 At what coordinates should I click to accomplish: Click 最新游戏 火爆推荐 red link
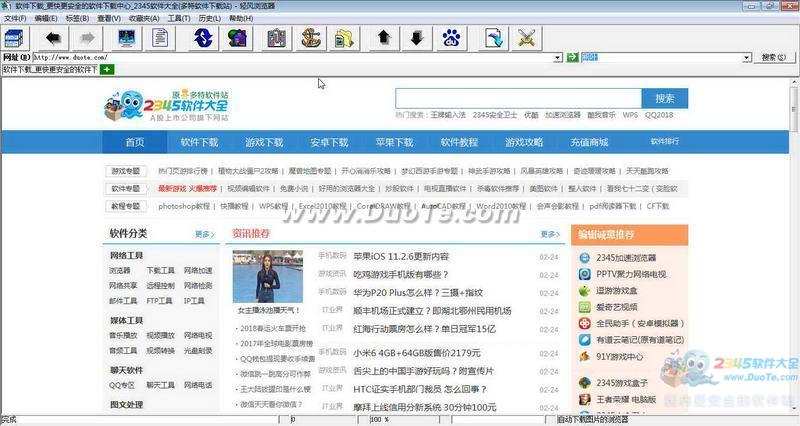(187, 189)
